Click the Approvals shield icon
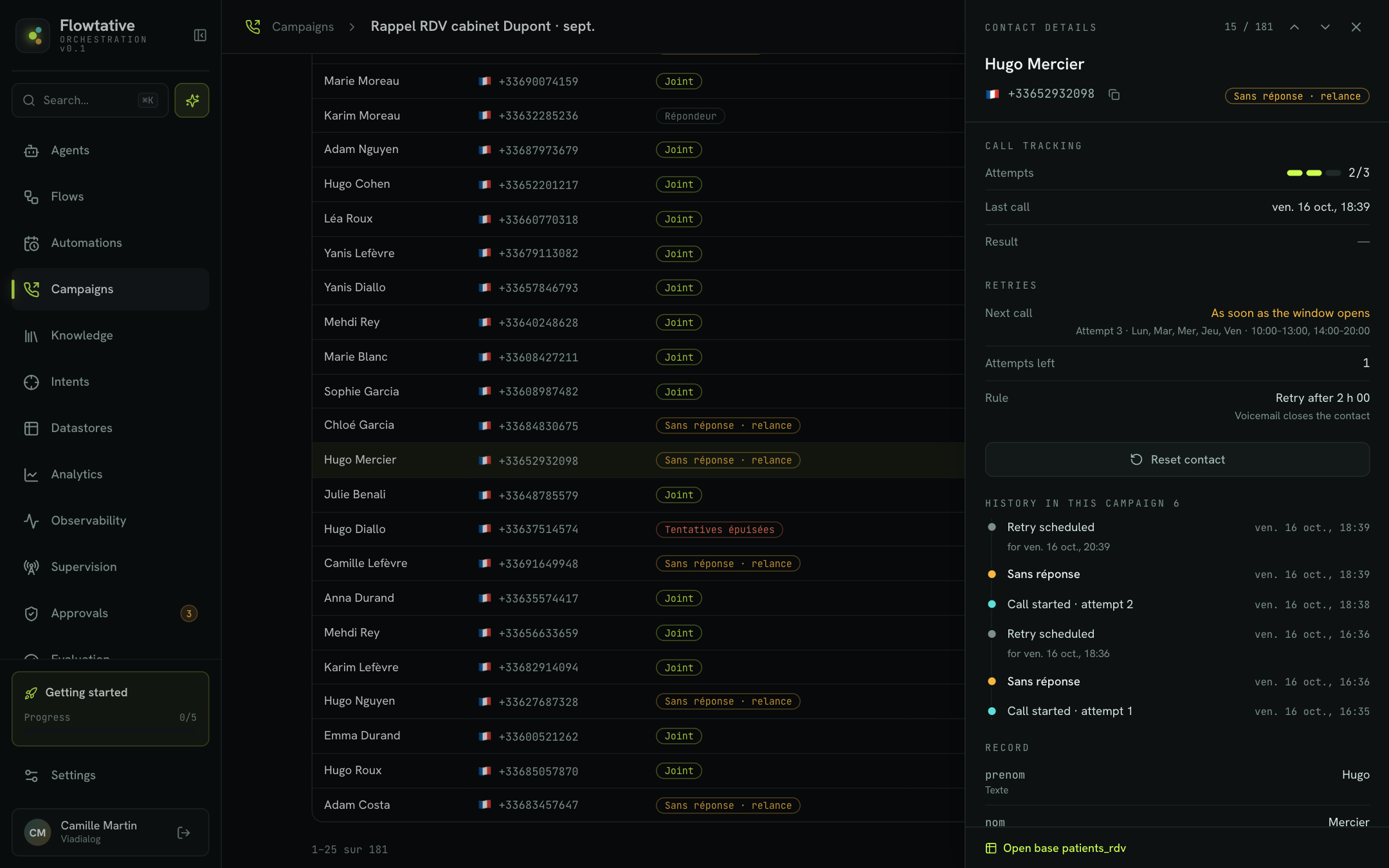This screenshot has width=1389, height=868. (x=32, y=613)
